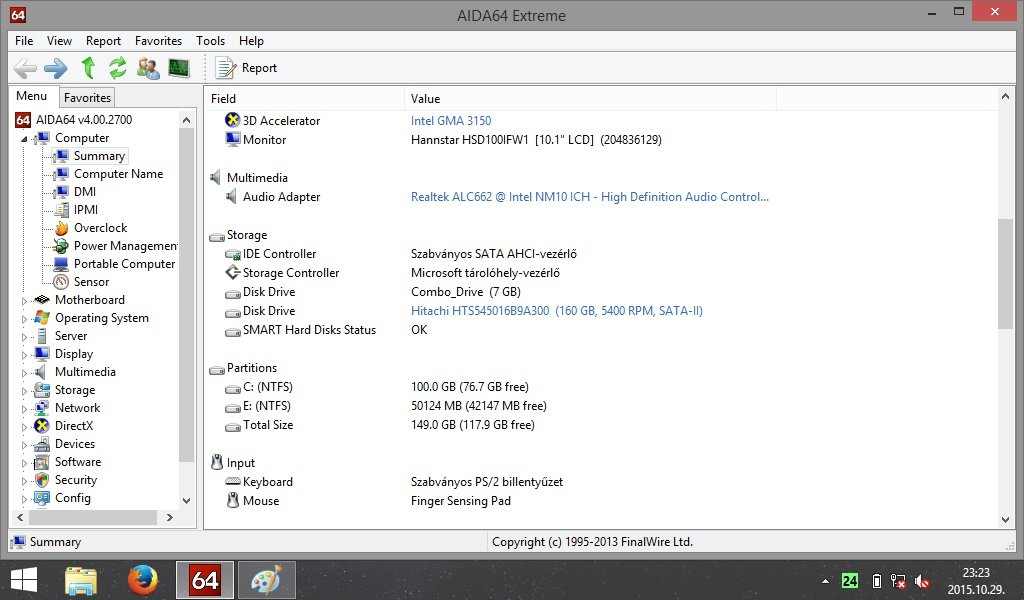Click the tree panel scroll down arrow
This screenshot has width=1024, height=600.
(x=186, y=501)
